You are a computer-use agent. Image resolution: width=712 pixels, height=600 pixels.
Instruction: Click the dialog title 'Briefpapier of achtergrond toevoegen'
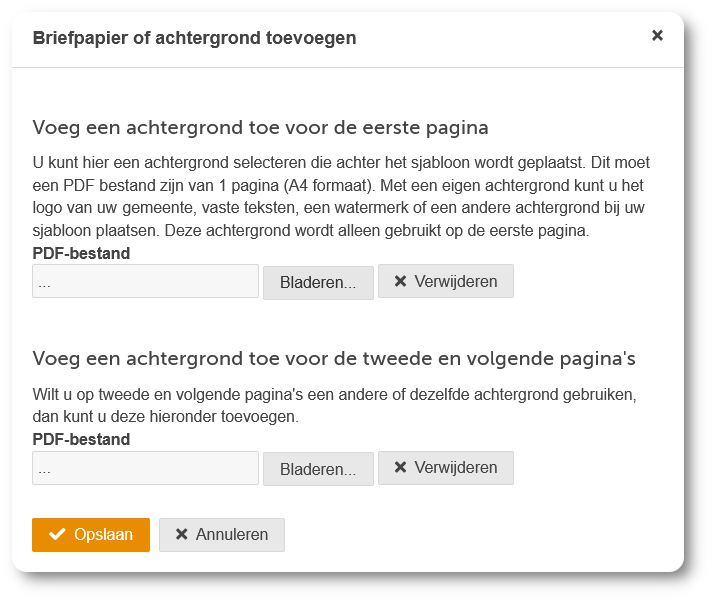194,39
